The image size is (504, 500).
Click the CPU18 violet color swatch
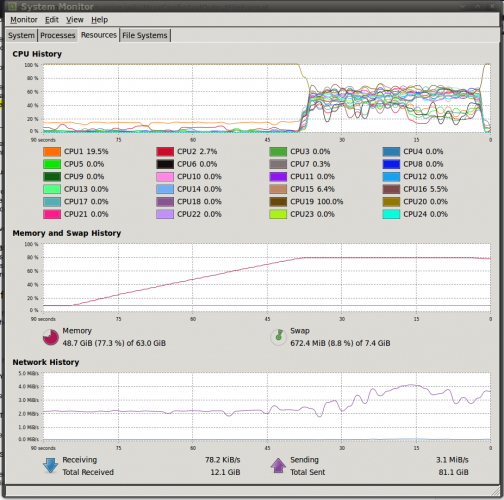point(165,202)
